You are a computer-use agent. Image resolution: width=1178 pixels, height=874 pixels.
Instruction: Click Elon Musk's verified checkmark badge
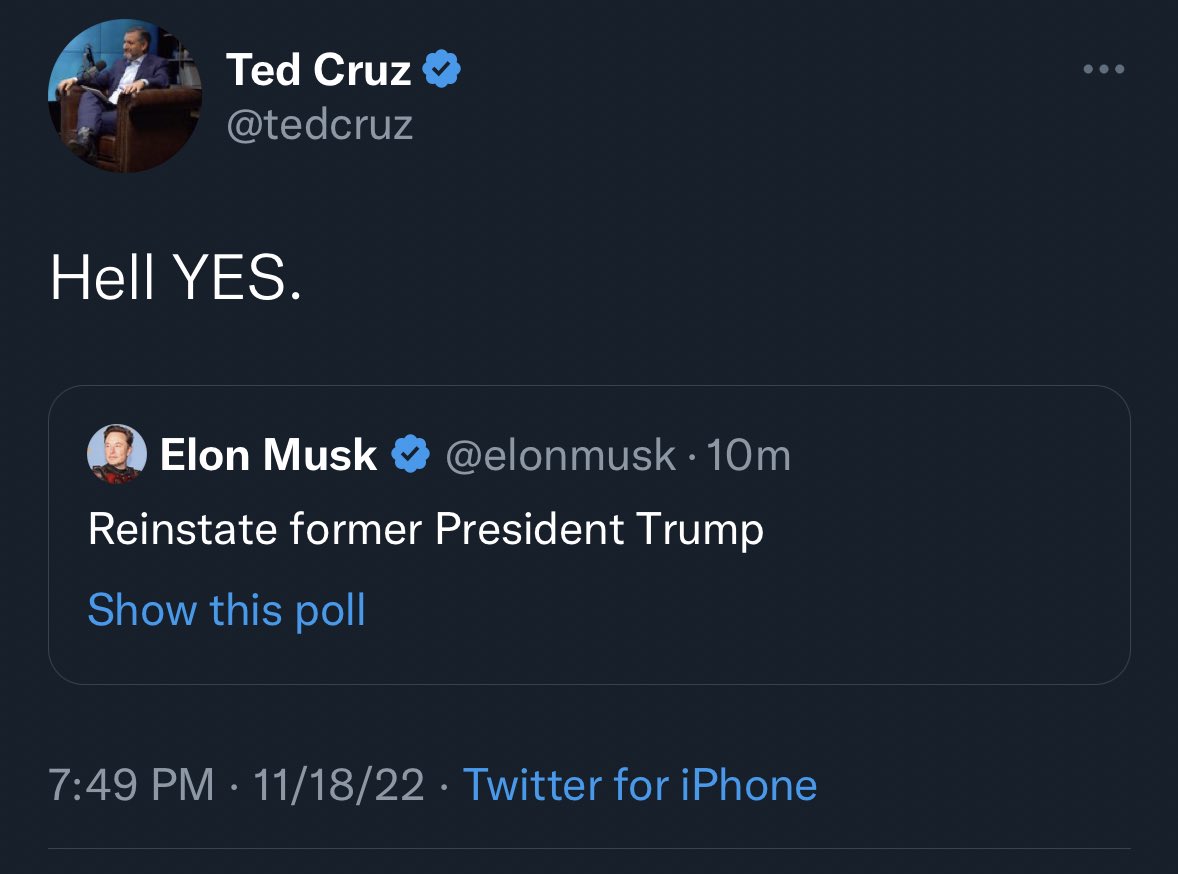click(410, 455)
